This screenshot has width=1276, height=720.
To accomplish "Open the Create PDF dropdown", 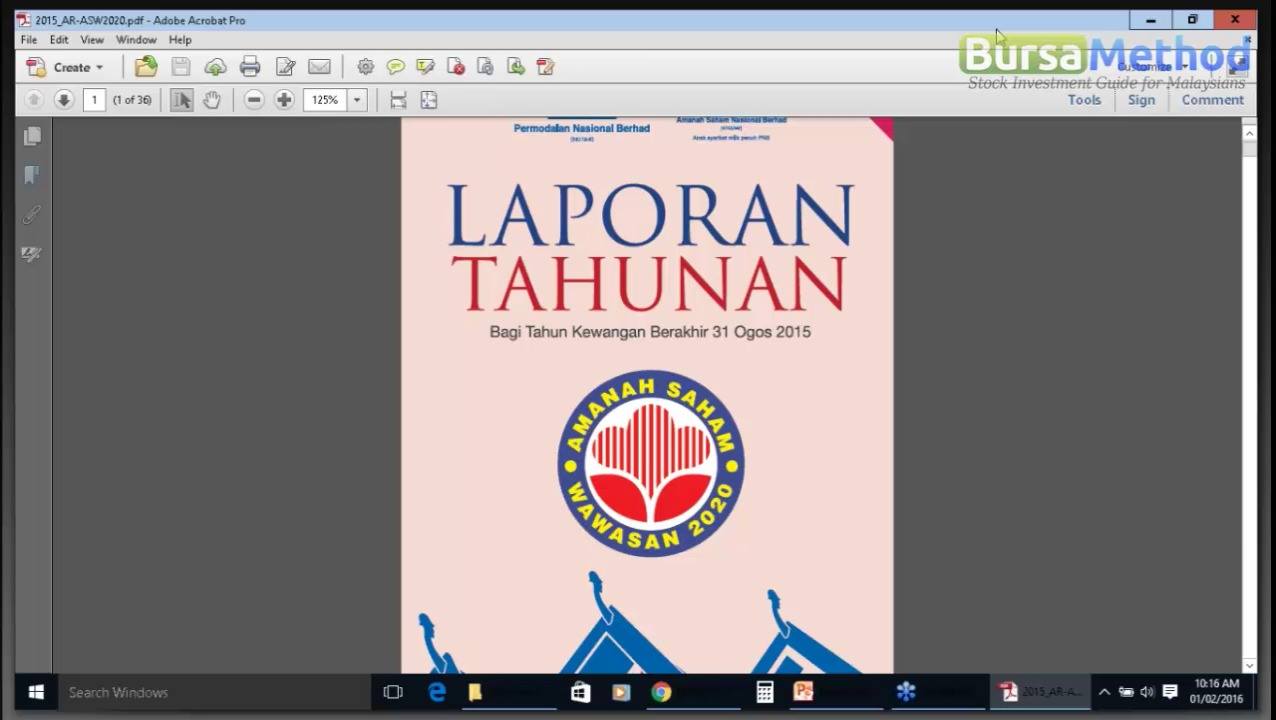I will tap(65, 67).
